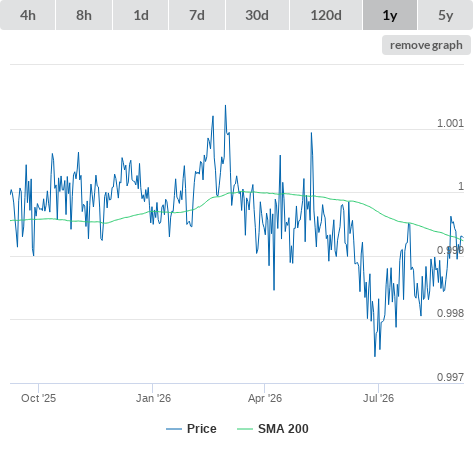Switch to the 7d time range
The height and width of the screenshot is (455, 474).
click(197, 15)
